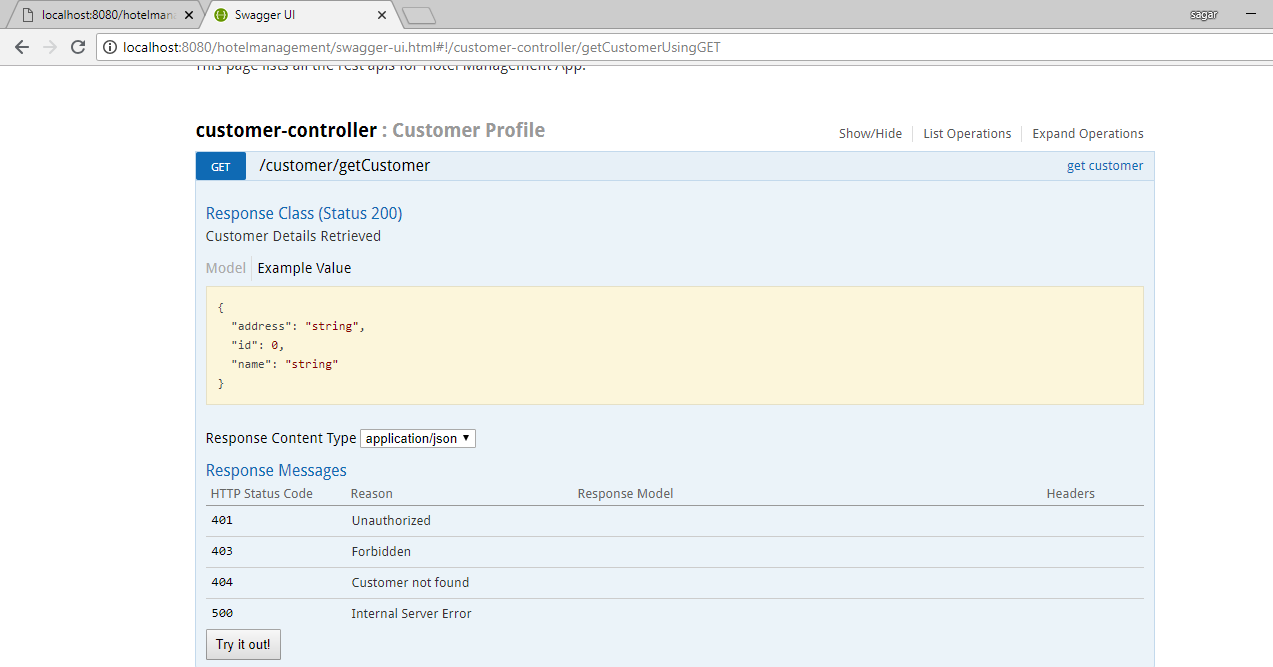Screen dimensions: 1273x667
Task: Click the blue GET method badge
Action: [x=221, y=167]
